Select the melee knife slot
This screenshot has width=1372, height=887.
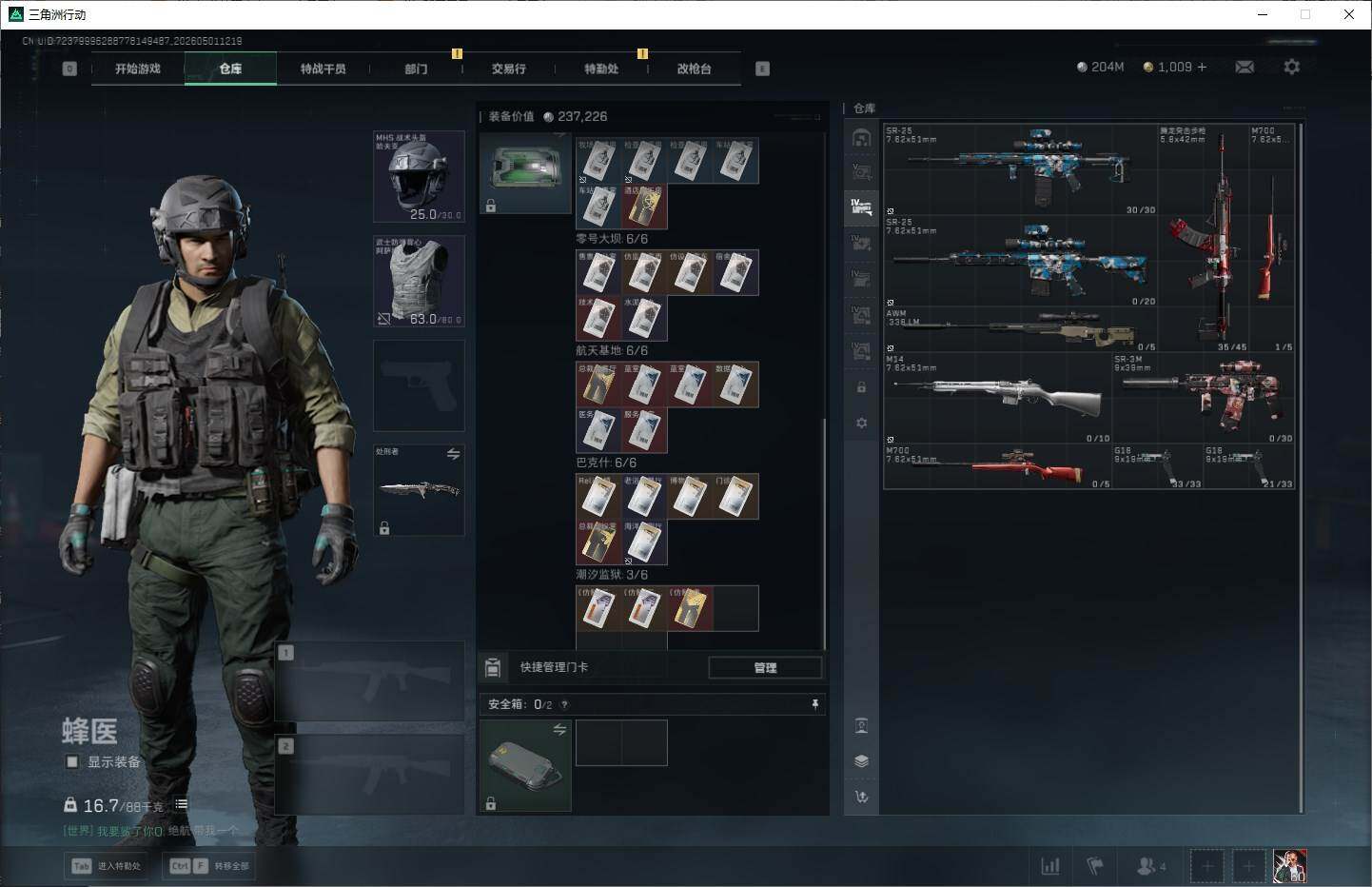[x=419, y=489]
